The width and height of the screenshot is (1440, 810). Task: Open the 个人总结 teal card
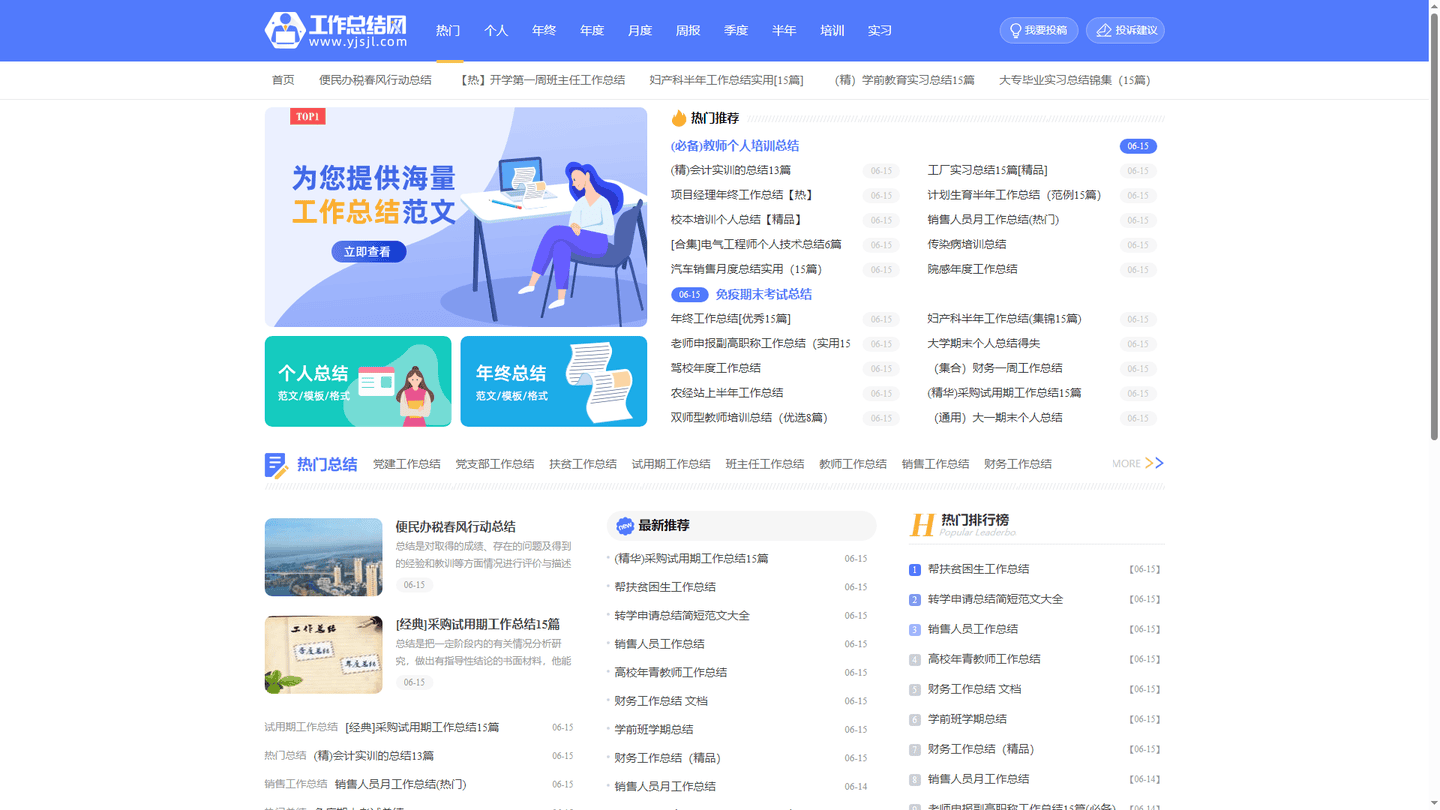pos(358,381)
